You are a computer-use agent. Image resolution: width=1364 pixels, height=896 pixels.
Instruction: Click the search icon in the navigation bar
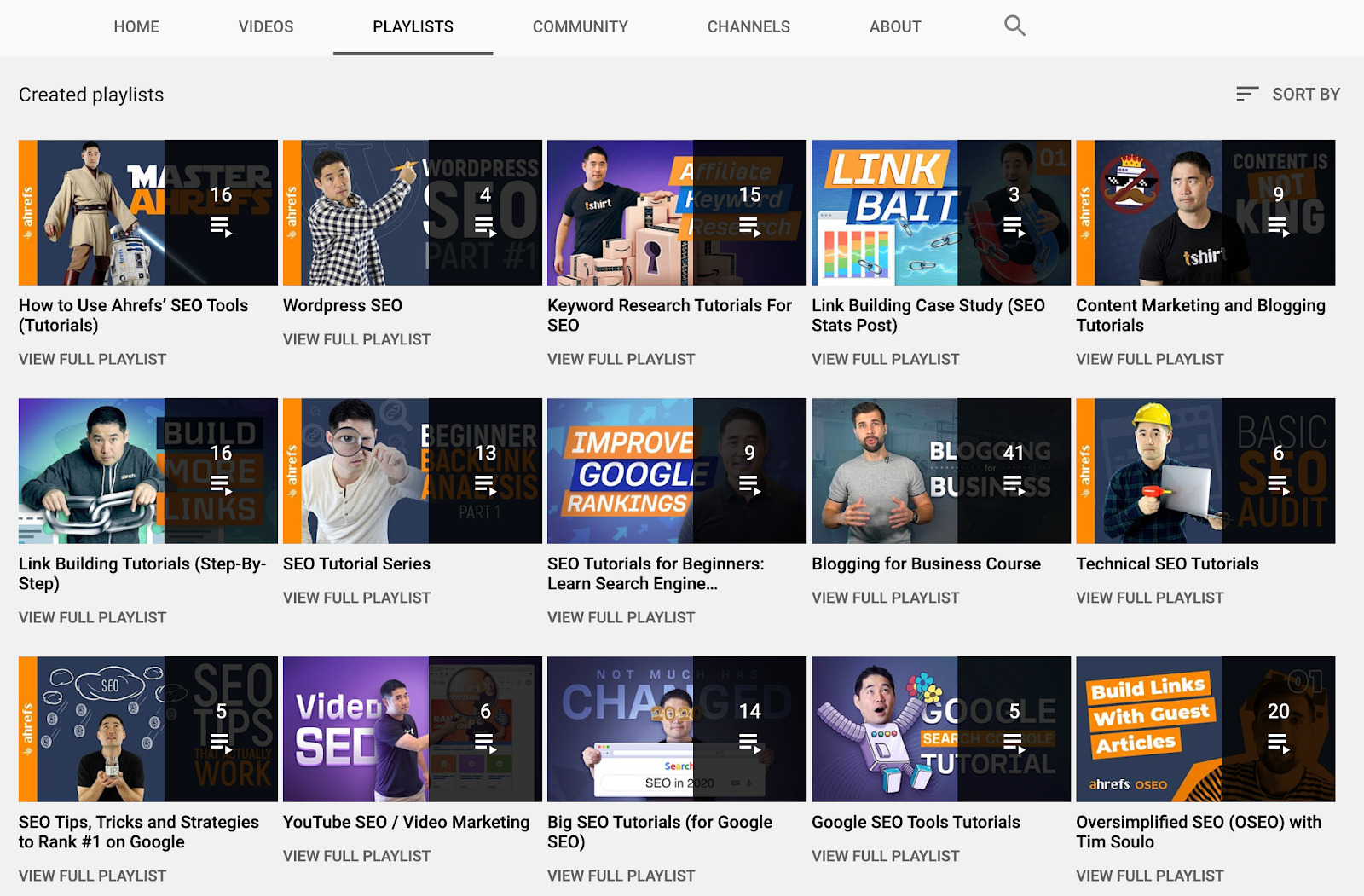click(1014, 26)
